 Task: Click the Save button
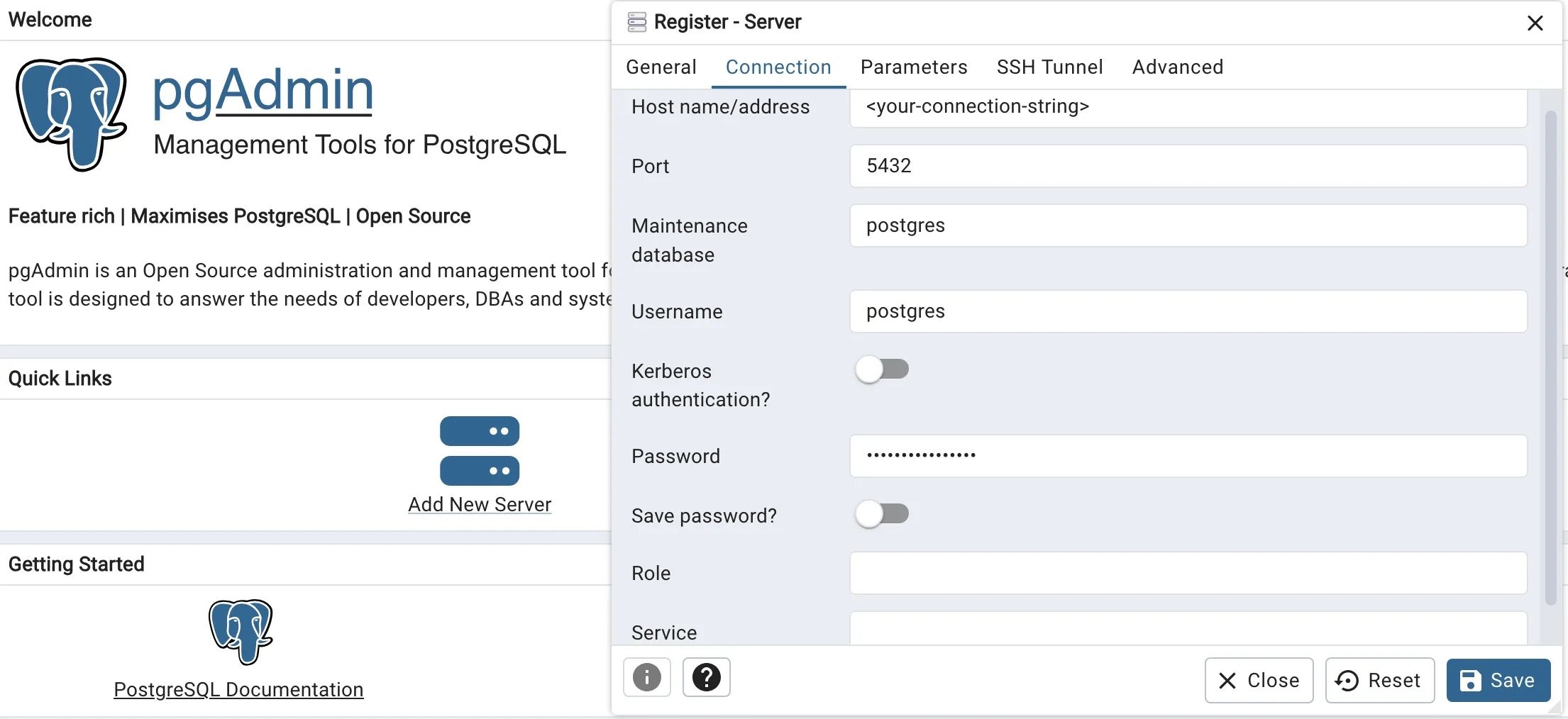pos(1498,680)
